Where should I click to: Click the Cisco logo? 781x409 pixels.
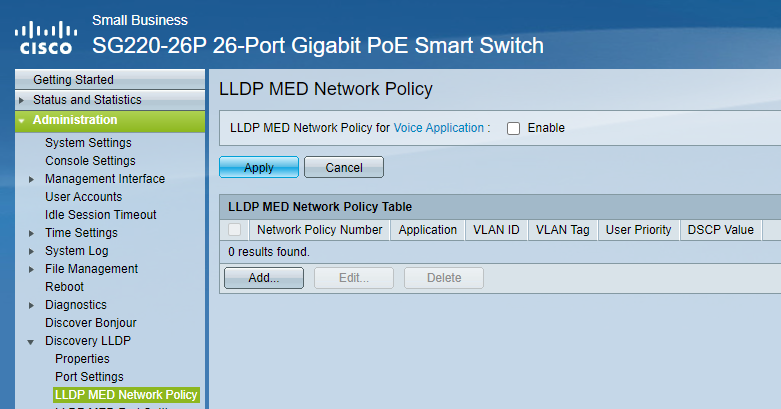[x=46, y=37]
